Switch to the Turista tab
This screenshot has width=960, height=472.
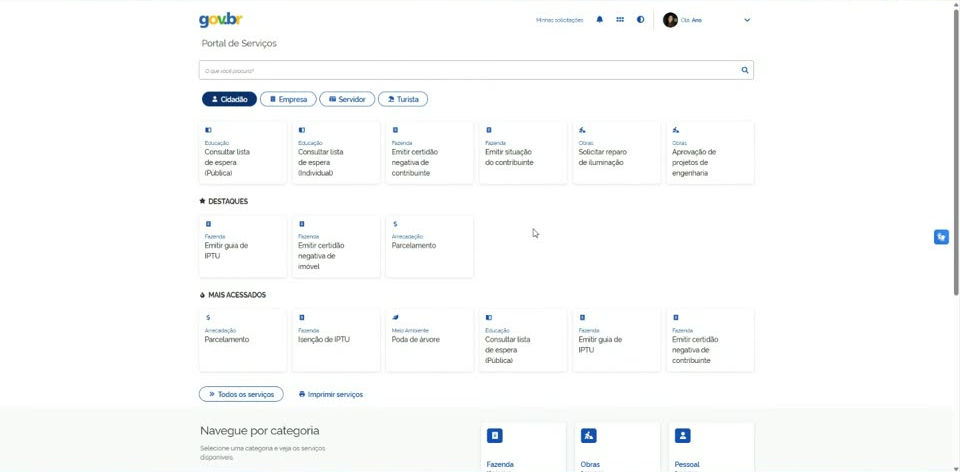pyautogui.click(x=403, y=99)
